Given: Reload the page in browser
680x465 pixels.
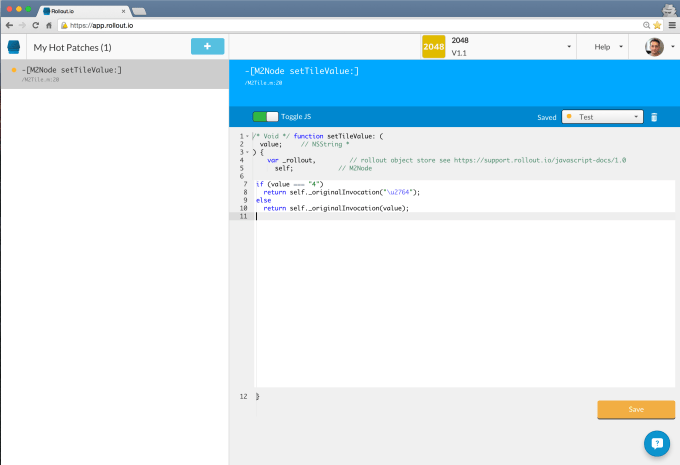Looking at the screenshot, I should [36, 24].
